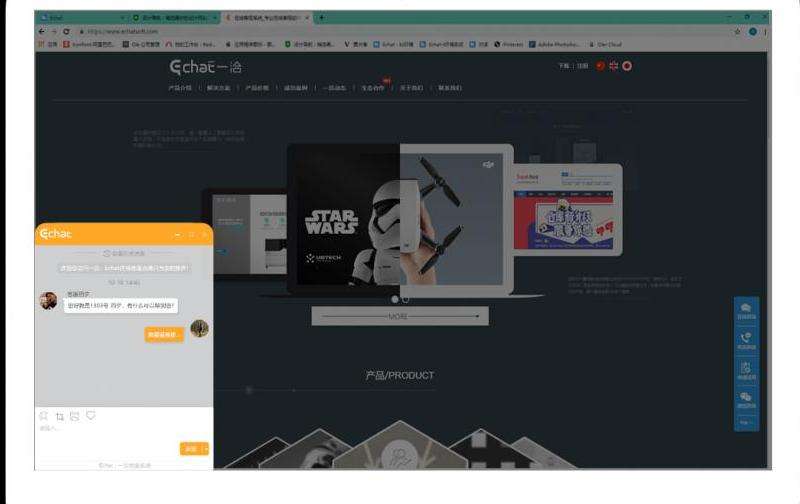Select the first carousel indicator dot
The width and height of the screenshot is (800, 504).
coord(394,299)
